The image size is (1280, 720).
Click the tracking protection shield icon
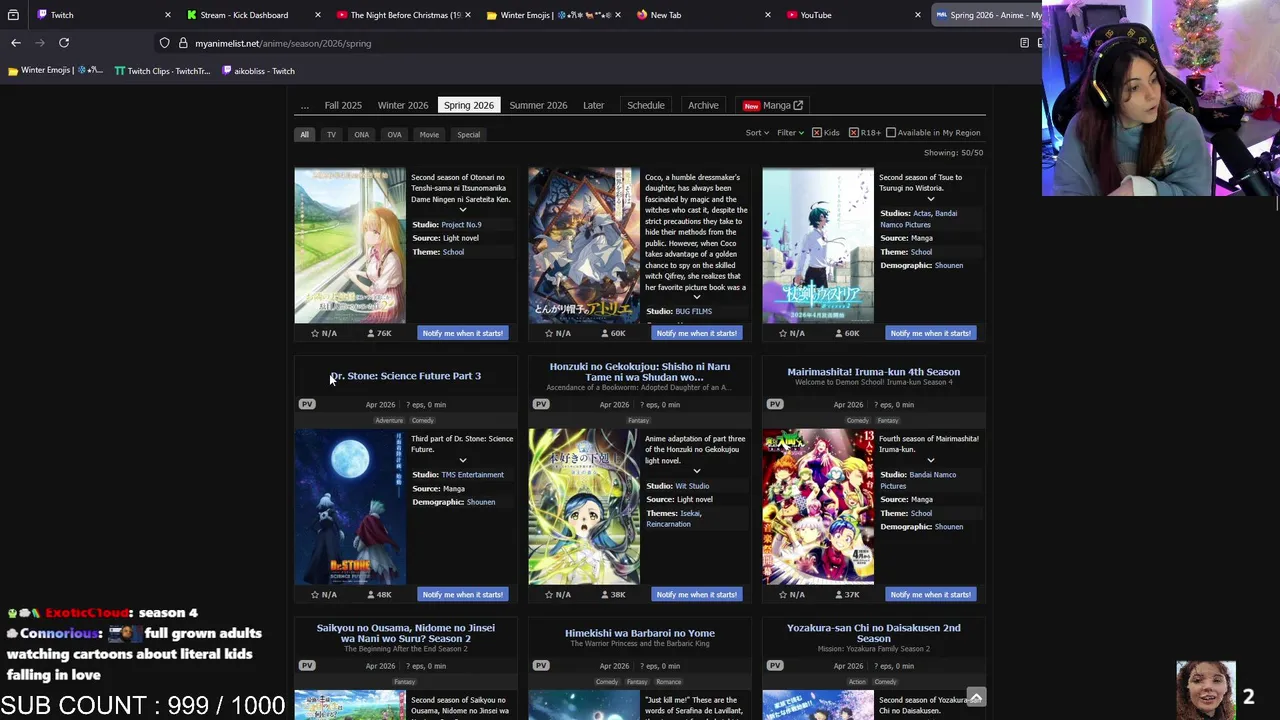165,43
